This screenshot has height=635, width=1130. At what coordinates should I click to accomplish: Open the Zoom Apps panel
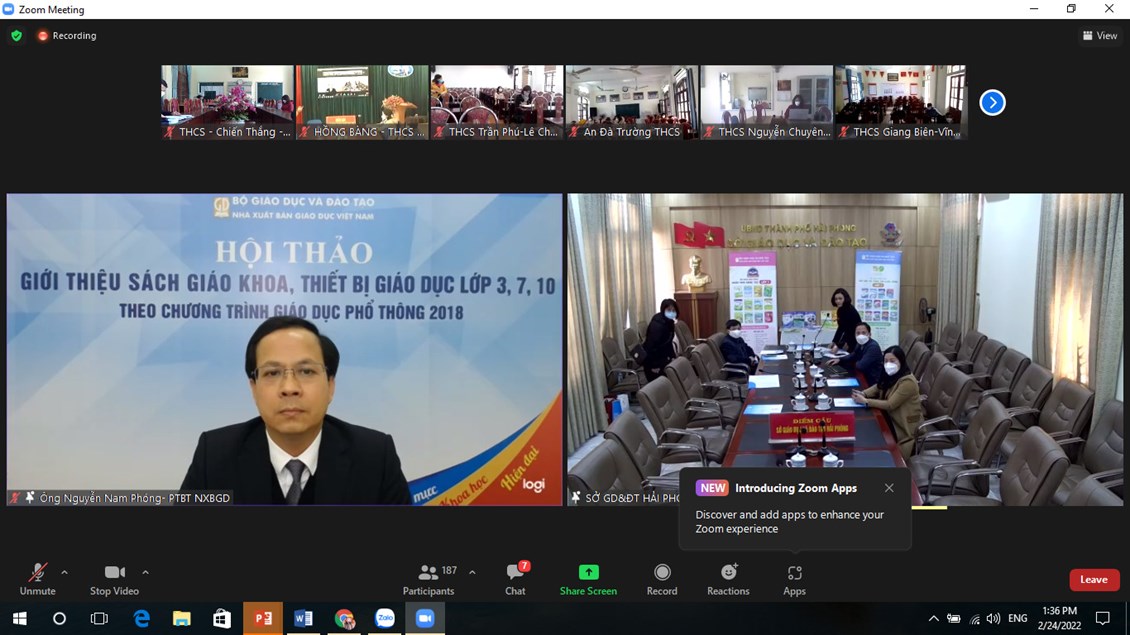pyautogui.click(x=794, y=578)
